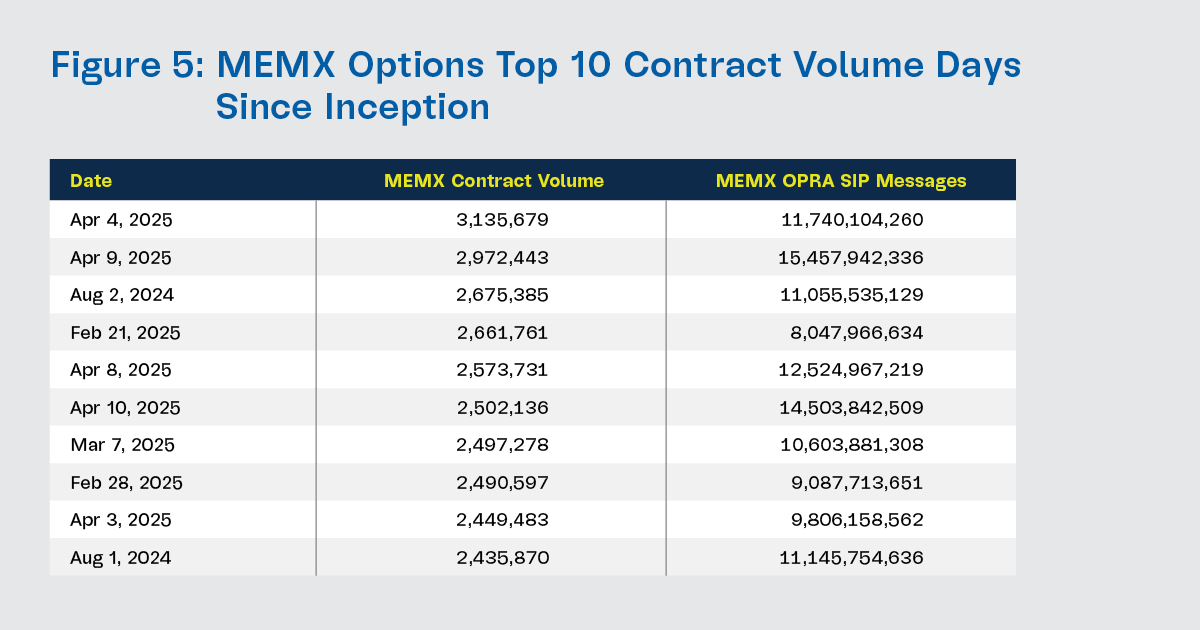This screenshot has width=1200, height=630.
Task: Click the Date column header
Action: (91, 181)
